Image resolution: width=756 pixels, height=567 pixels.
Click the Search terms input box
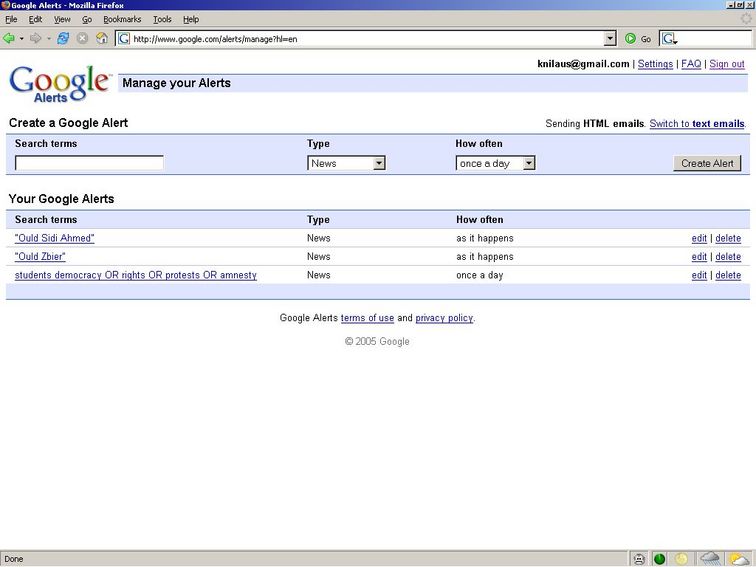click(x=89, y=163)
